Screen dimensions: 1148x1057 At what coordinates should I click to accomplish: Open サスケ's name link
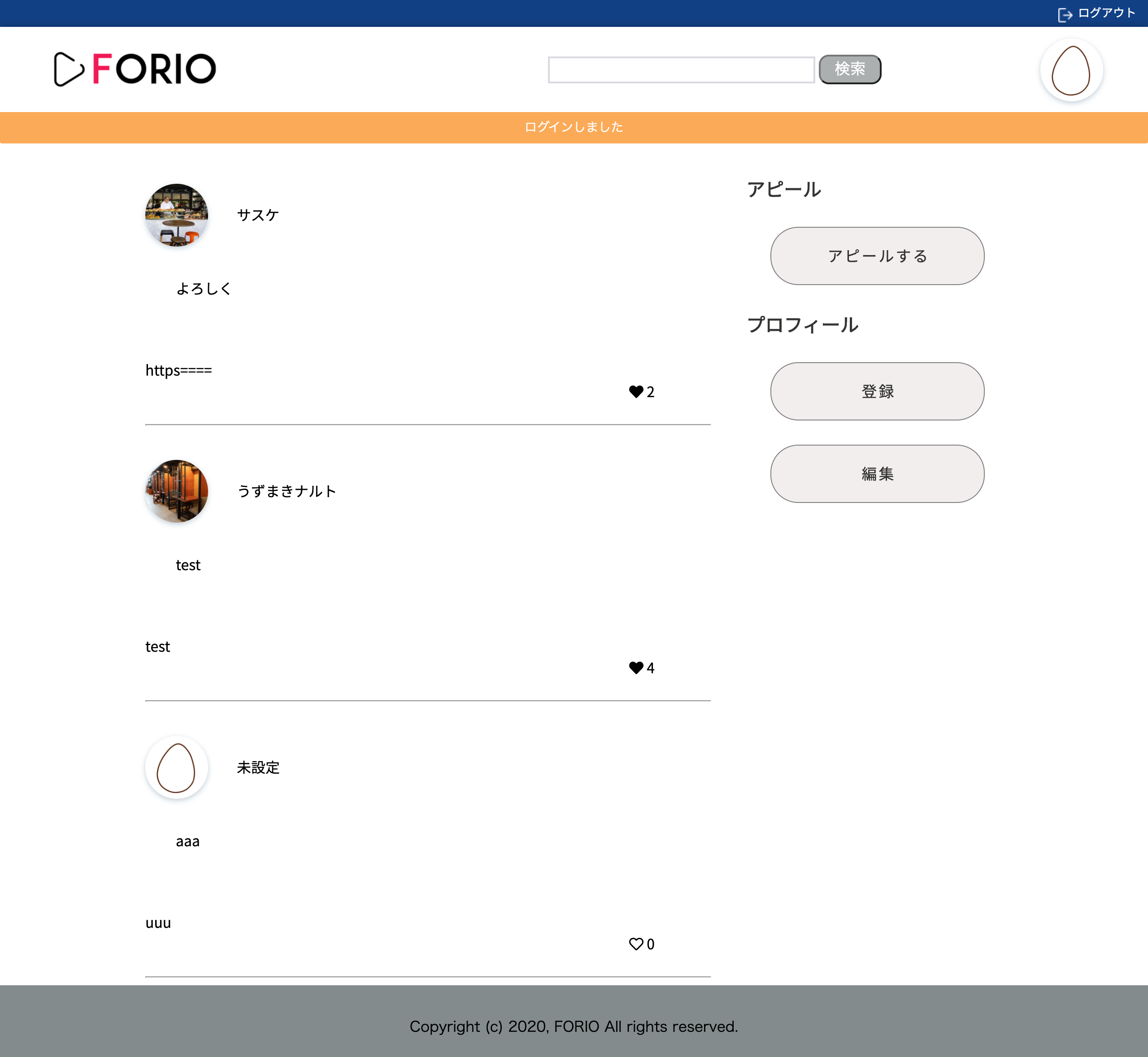[x=257, y=215]
